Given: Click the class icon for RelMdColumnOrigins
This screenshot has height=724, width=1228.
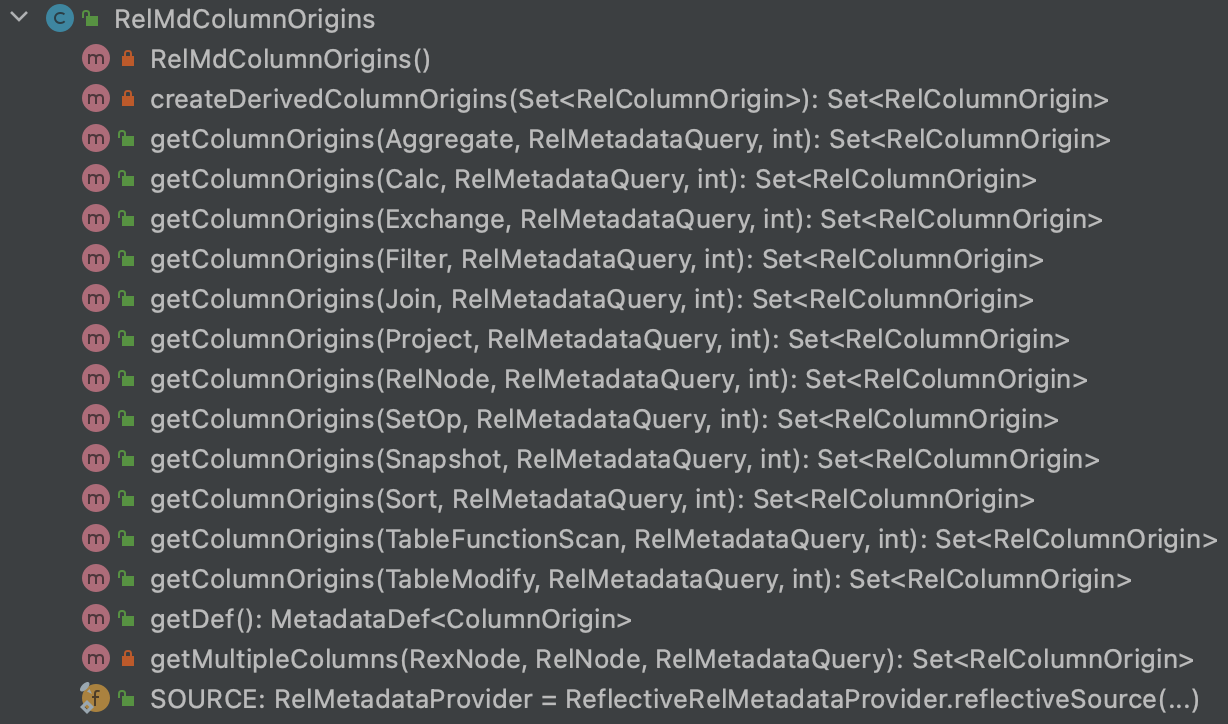Looking at the screenshot, I should [x=59, y=18].
